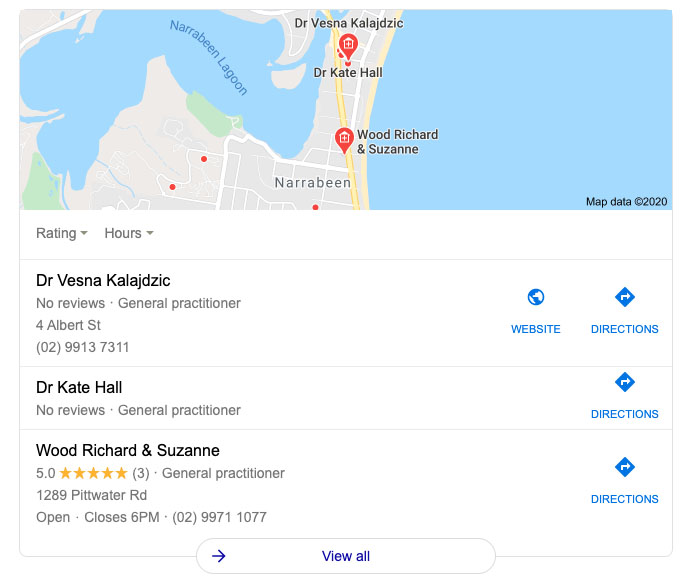The width and height of the screenshot is (694, 586).
Task: Click the Dr Kate Hall label on map
Action: (x=348, y=73)
